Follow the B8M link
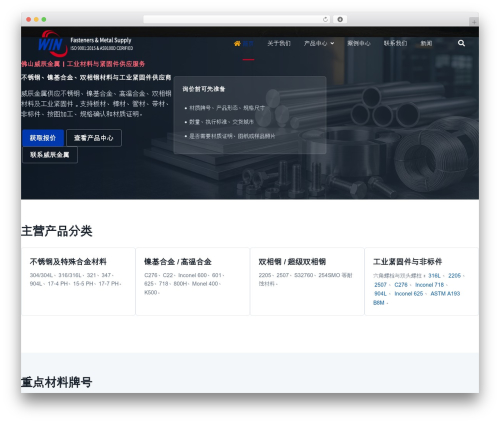The image size is (500, 423). 379,303
